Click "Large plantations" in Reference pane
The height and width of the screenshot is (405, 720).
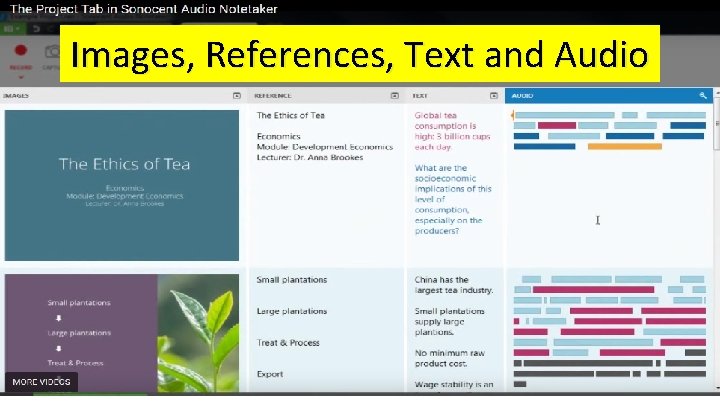coord(292,311)
